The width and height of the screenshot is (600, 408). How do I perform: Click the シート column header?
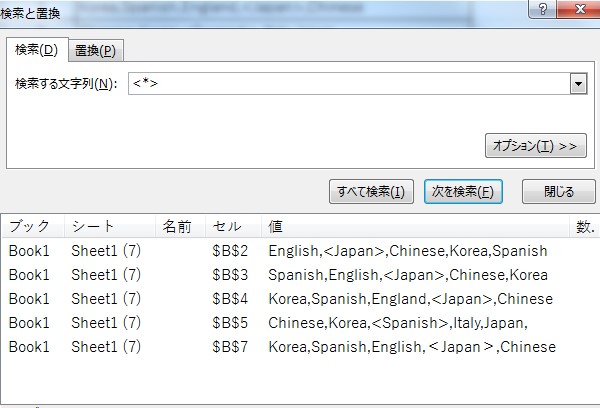93,227
